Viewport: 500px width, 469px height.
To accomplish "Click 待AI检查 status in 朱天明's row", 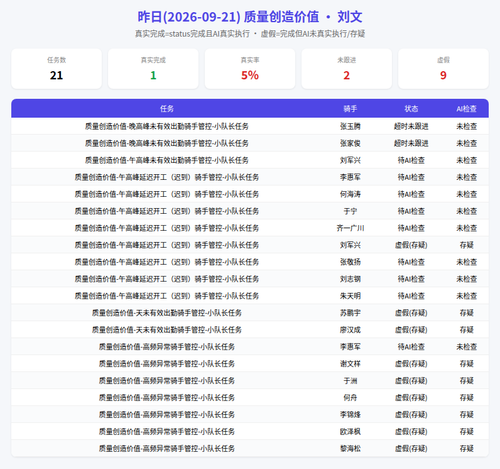I will 411,296.
